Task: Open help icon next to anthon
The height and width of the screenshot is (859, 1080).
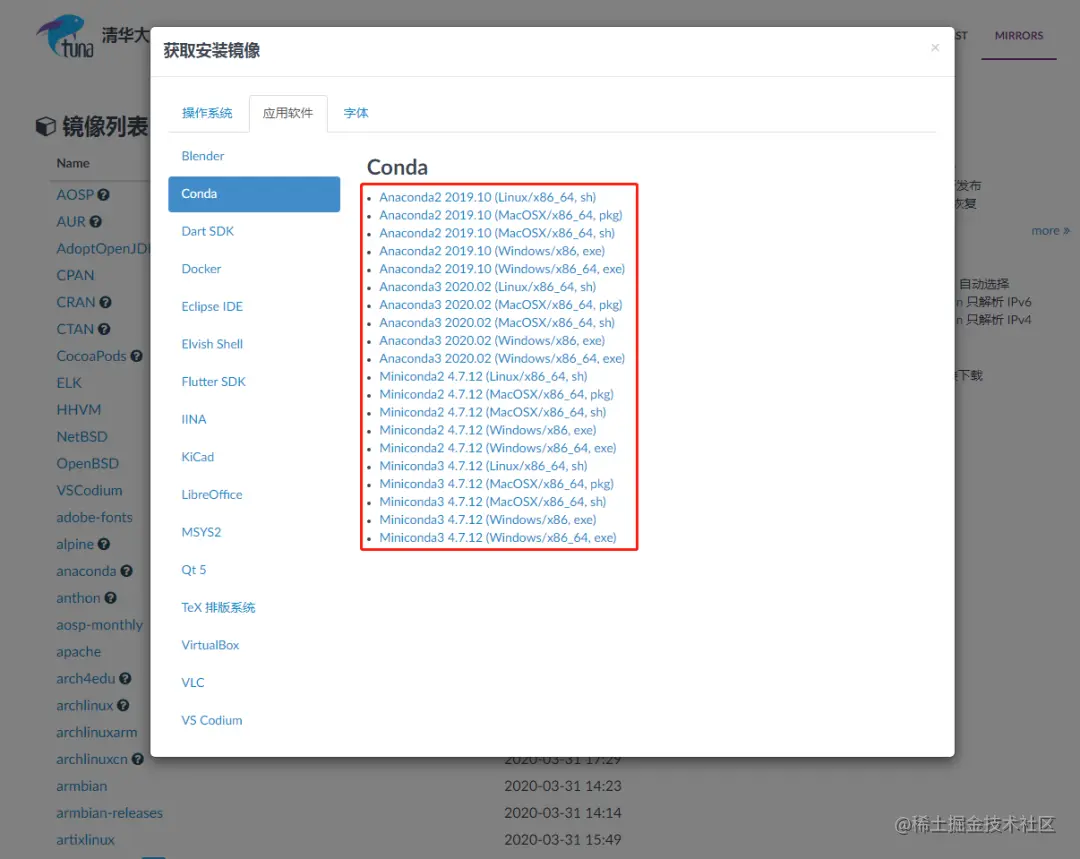Action: coord(111,598)
